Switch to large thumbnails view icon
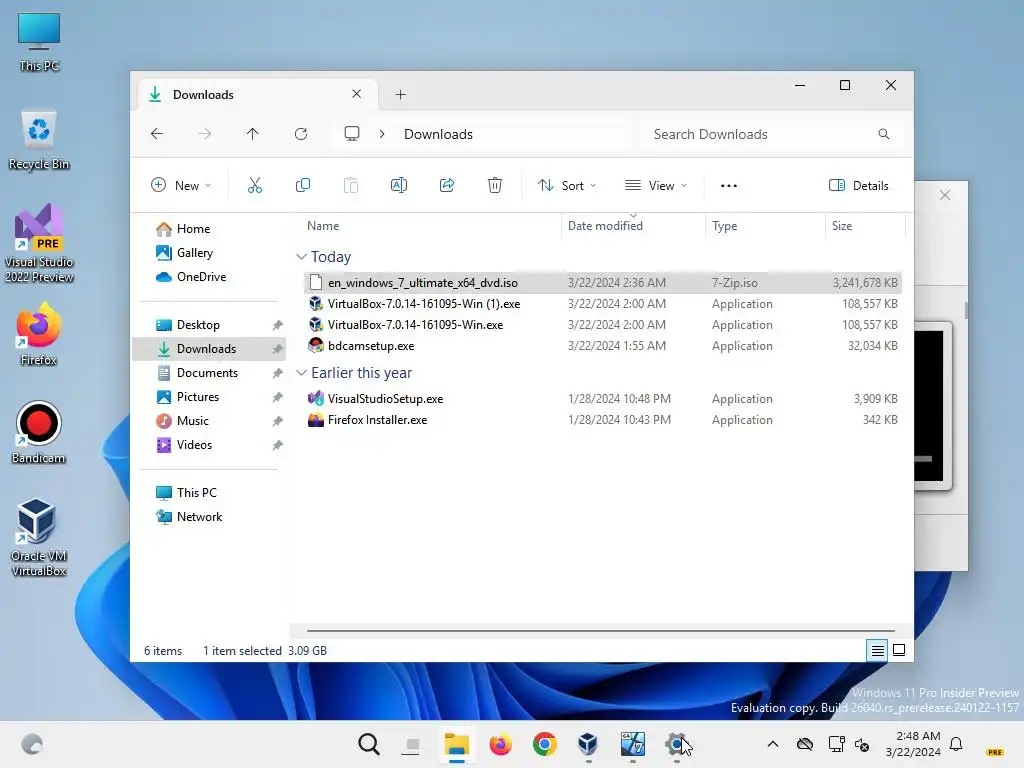 click(899, 650)
